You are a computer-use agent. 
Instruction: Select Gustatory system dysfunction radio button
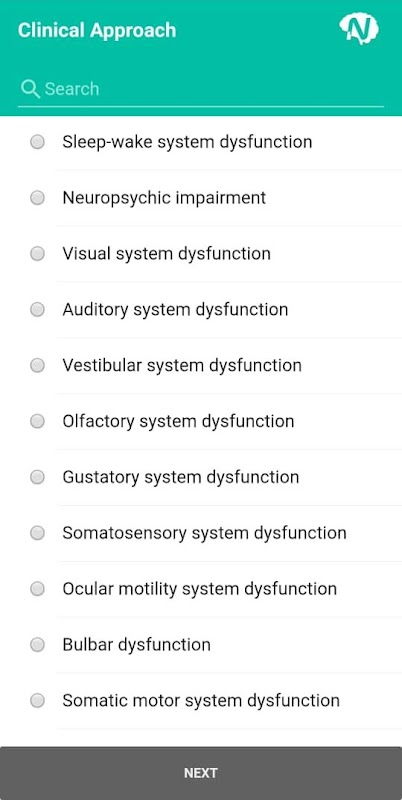click(37, 477)
